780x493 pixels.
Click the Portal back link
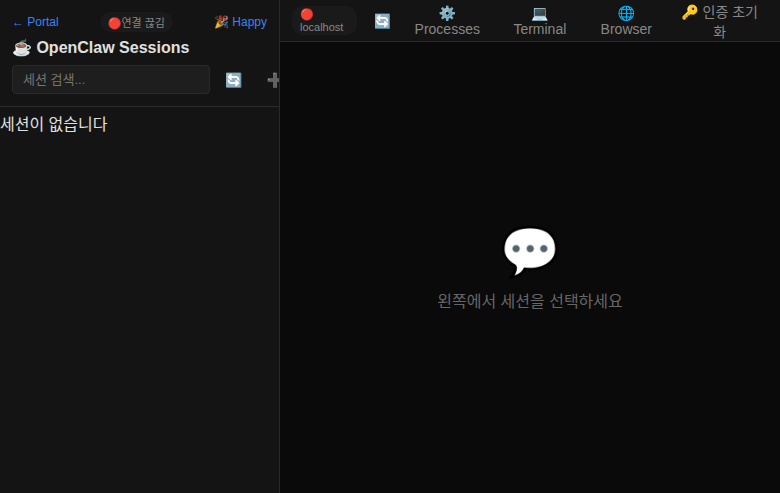pos(35,22)
